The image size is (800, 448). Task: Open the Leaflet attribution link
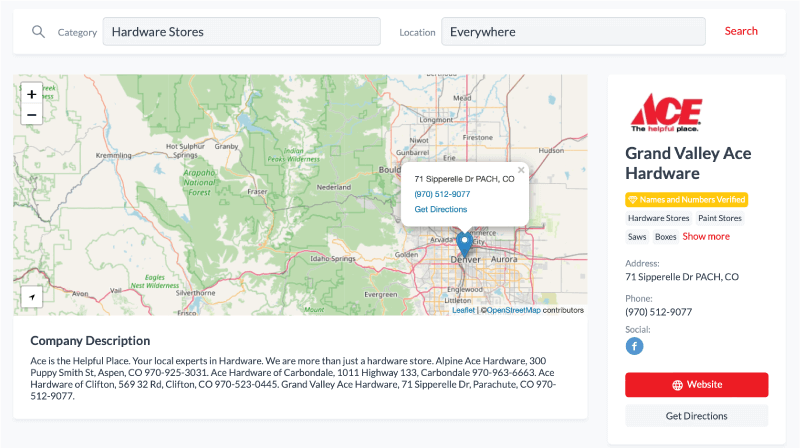coord(463,311)
